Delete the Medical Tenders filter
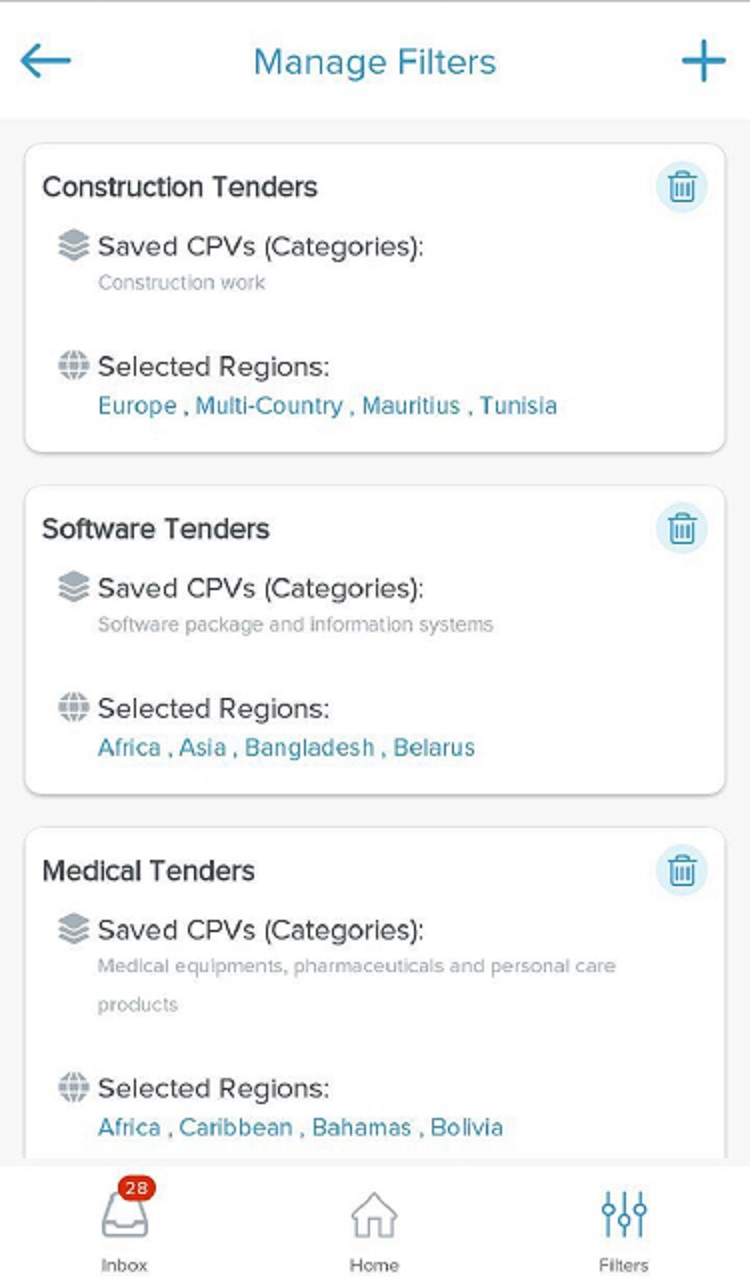Viewport: 750px width, 1284px height. 682,870
